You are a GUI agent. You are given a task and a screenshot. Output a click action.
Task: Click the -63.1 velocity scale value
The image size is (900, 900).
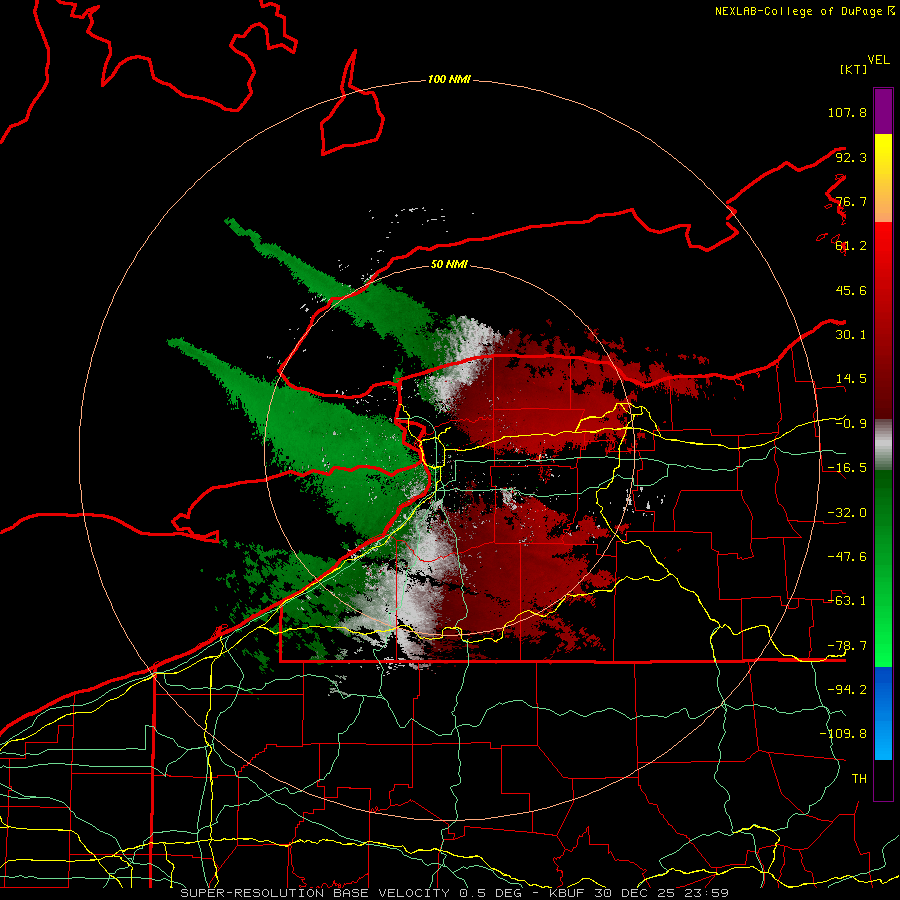click(x=847, y=601)
